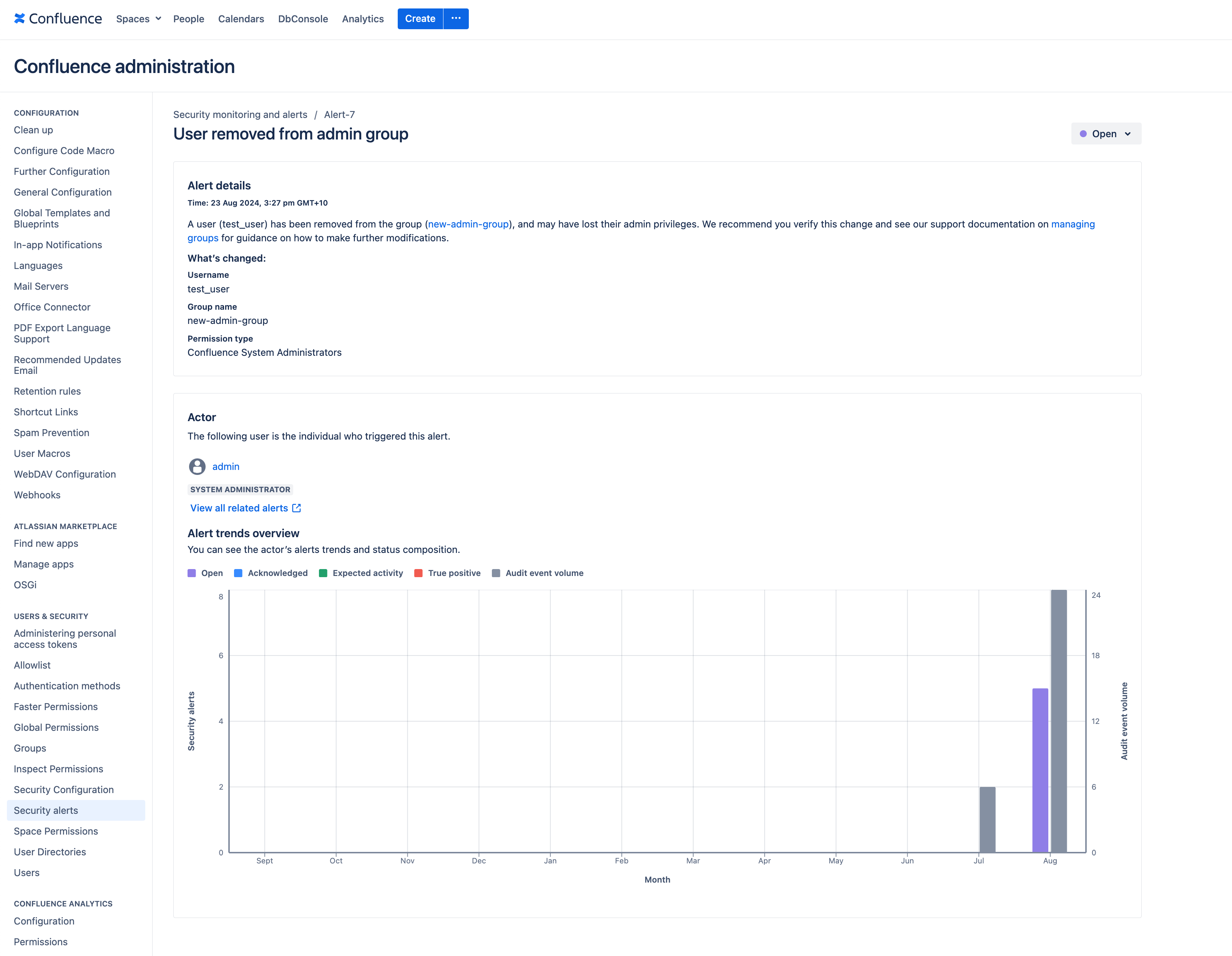The image size is (1232, 956).
Task: Open Groups in Users & Security
Action: click(30, 749)
